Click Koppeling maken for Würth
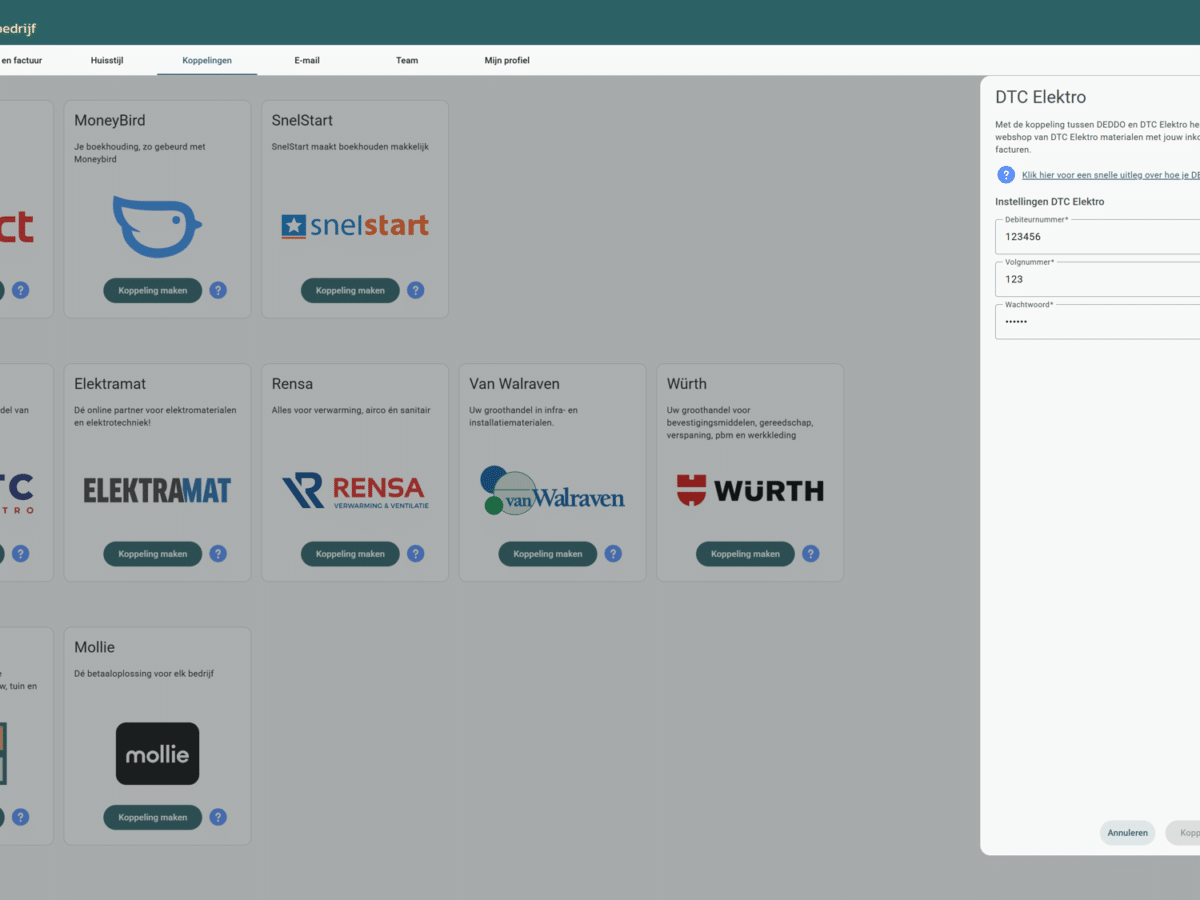This screenshot has height=900, width=1200. pyautogui.click(x=746, y=554)
